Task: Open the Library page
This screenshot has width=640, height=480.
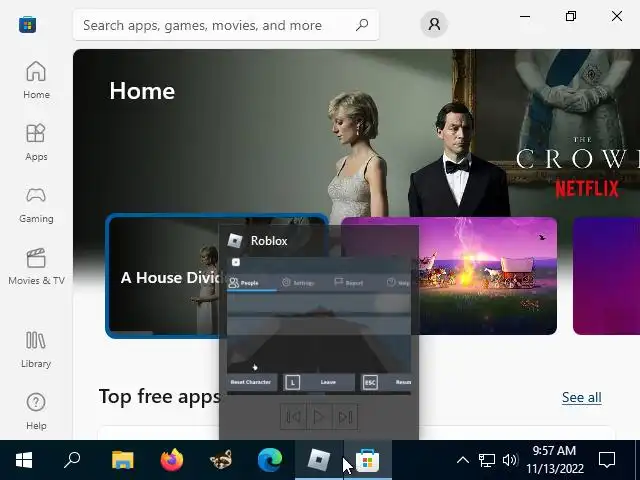Action: [36, 349]
